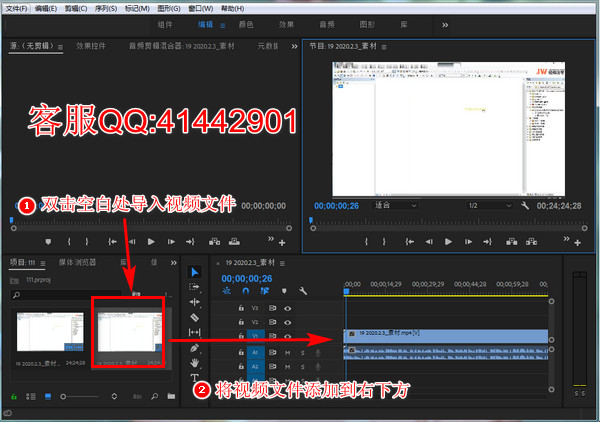
Task: Go to Out point in Source monitor
Action: tap(190, 242)
